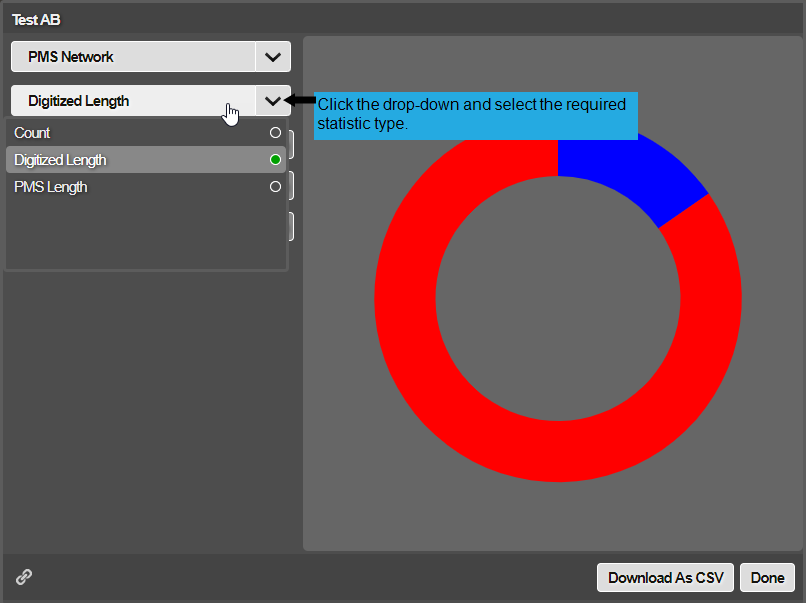This screenshot has width=806, height=603.
Task: Expand the PMS Network drop-down chevron
Action: tap(273, 57)
